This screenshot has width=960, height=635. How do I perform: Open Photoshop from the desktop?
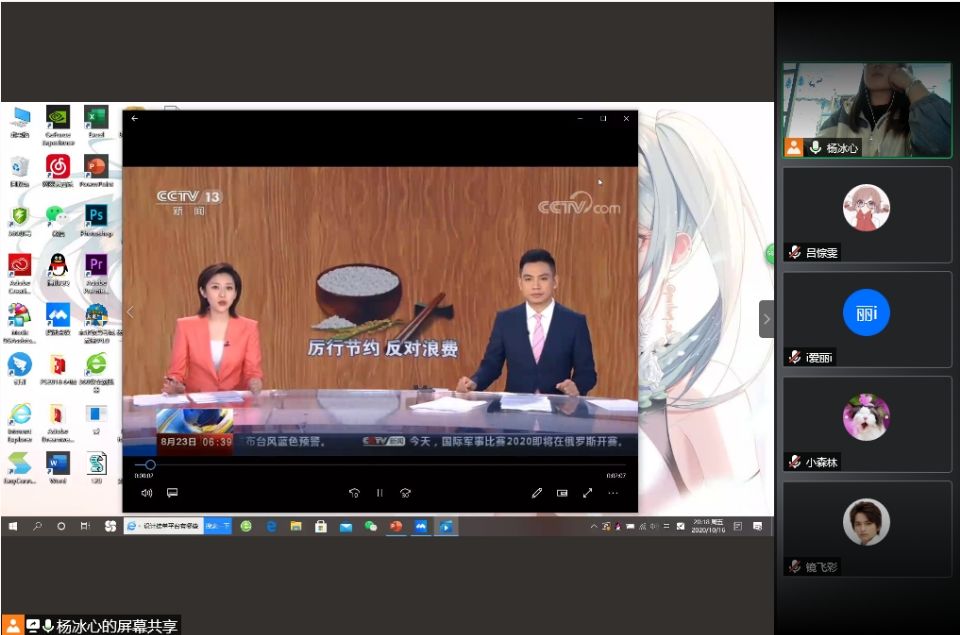pyautogui.click(x=96, y=217)
